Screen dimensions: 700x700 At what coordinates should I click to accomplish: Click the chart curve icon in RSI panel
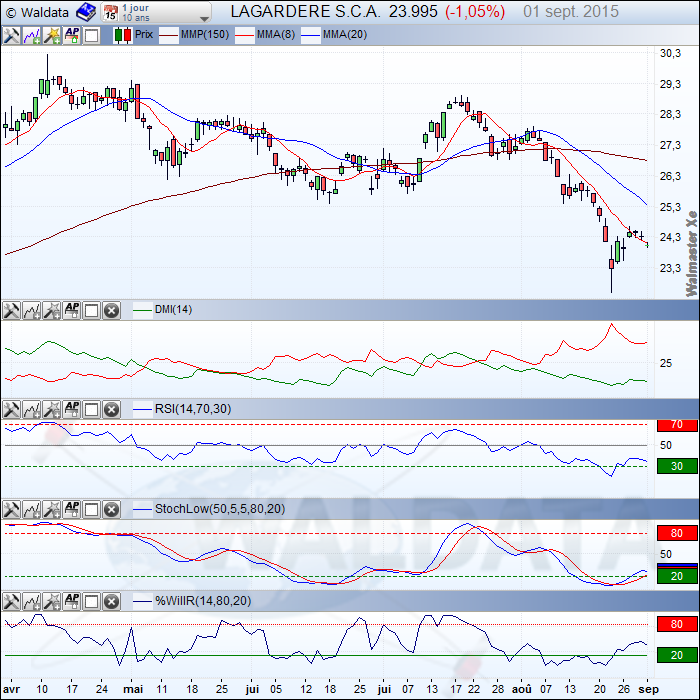[32, 409]
